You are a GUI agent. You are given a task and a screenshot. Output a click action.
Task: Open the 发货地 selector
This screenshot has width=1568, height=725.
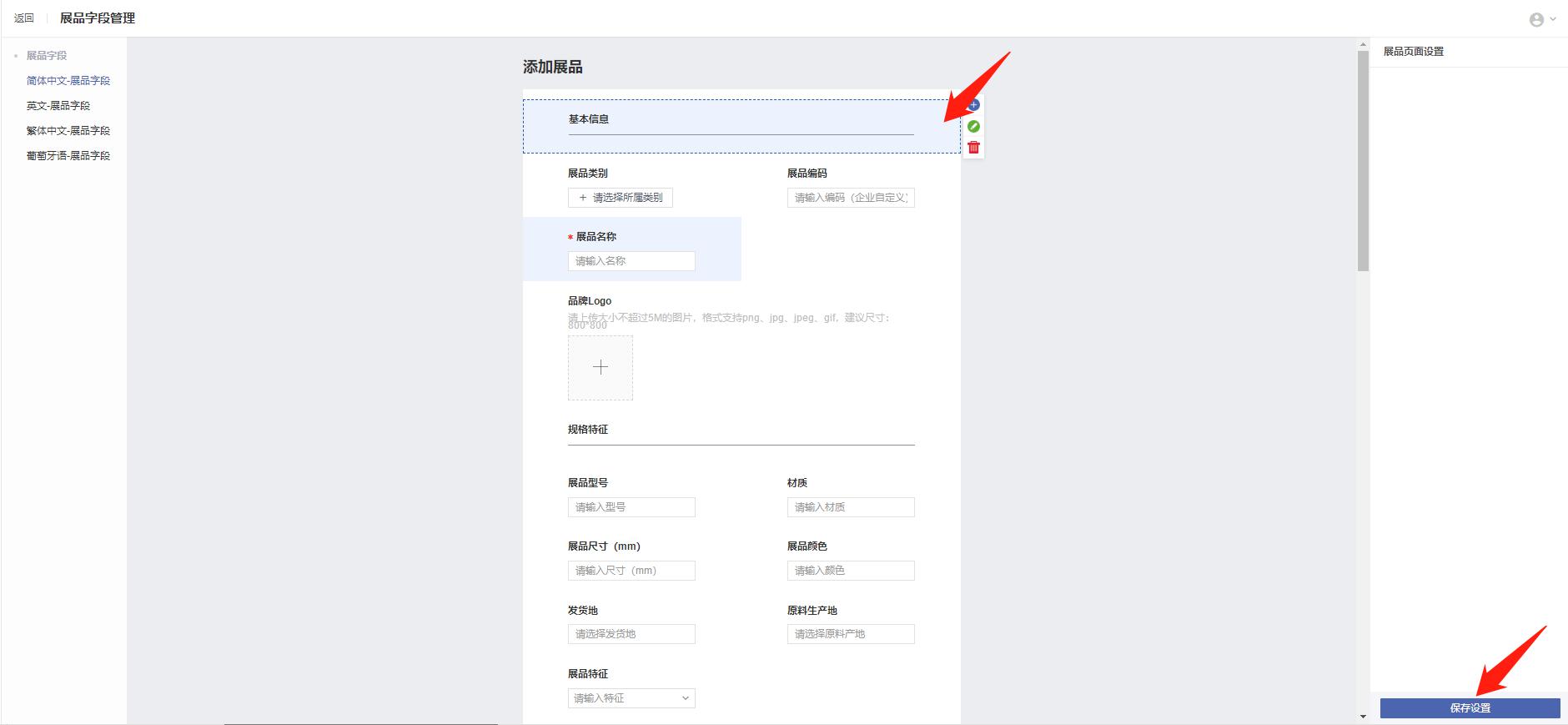pos(631,634)
